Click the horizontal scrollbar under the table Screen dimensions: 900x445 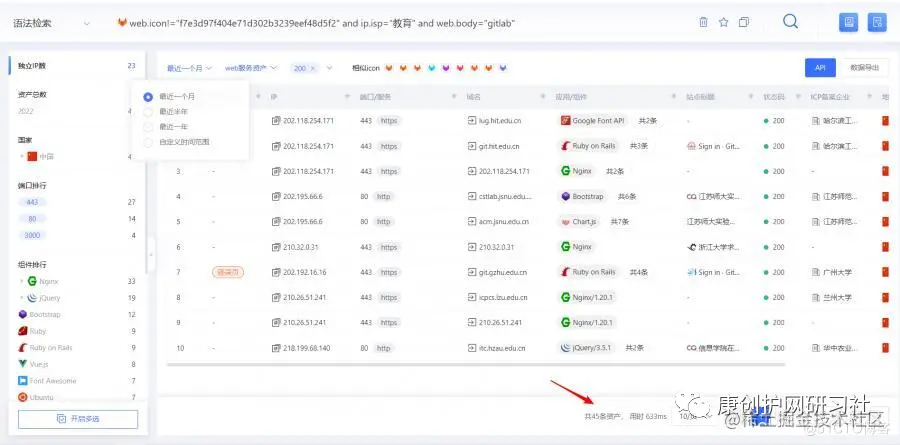(x=475, y=364)
